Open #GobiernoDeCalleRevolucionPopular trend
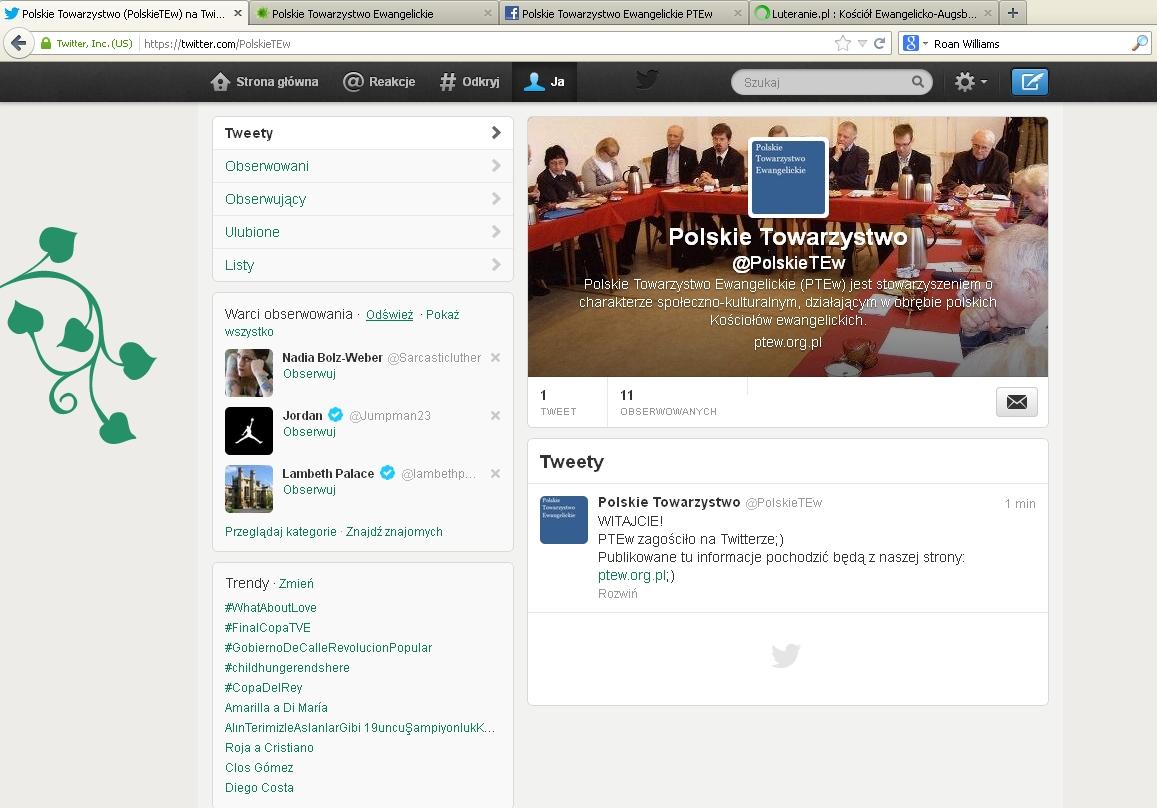The height and width of the screenshot is (808, 1157). [328, 648]
